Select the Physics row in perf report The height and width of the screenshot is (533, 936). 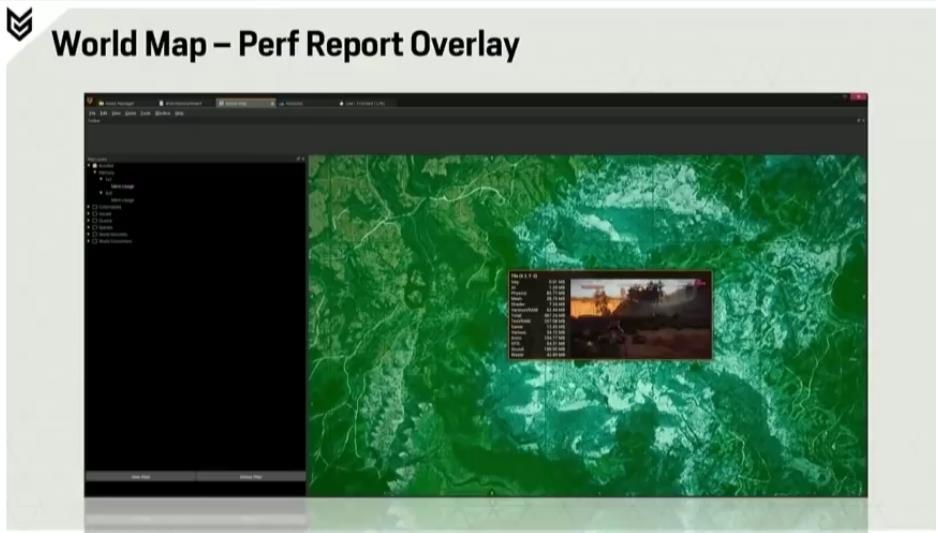538,294
